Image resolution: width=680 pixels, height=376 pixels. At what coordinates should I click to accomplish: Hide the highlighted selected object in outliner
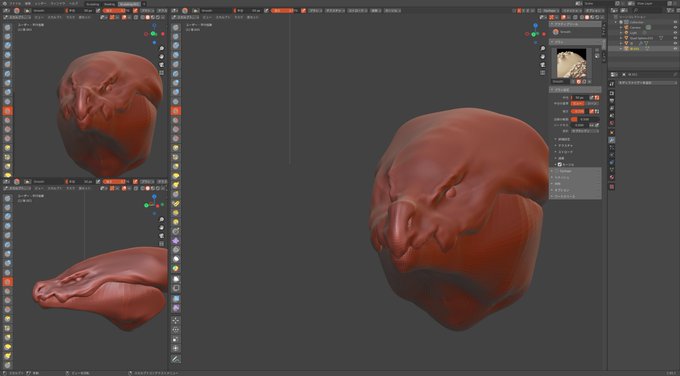675,49
